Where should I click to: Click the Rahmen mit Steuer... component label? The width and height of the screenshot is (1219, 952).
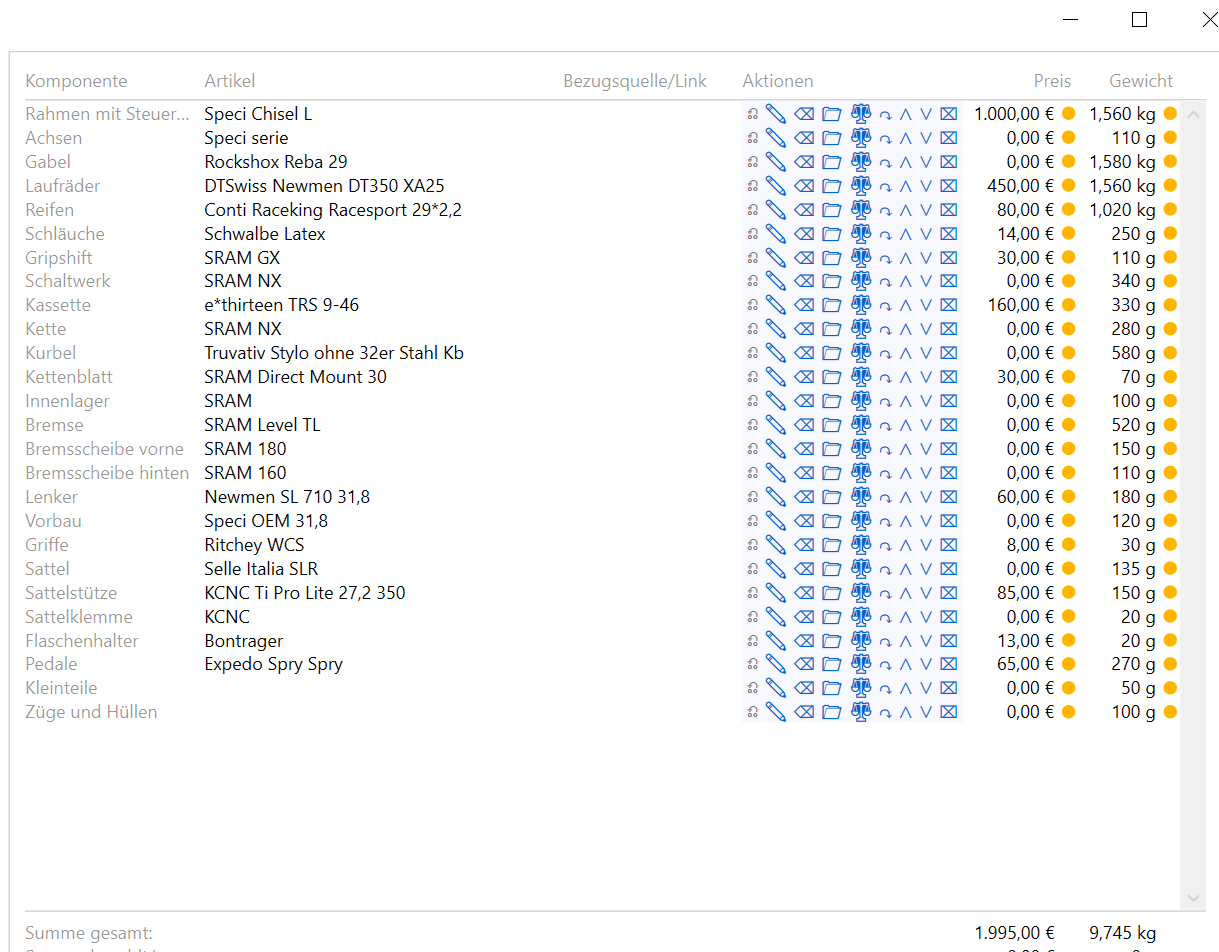pyautogui.click(x=107, y=114)
